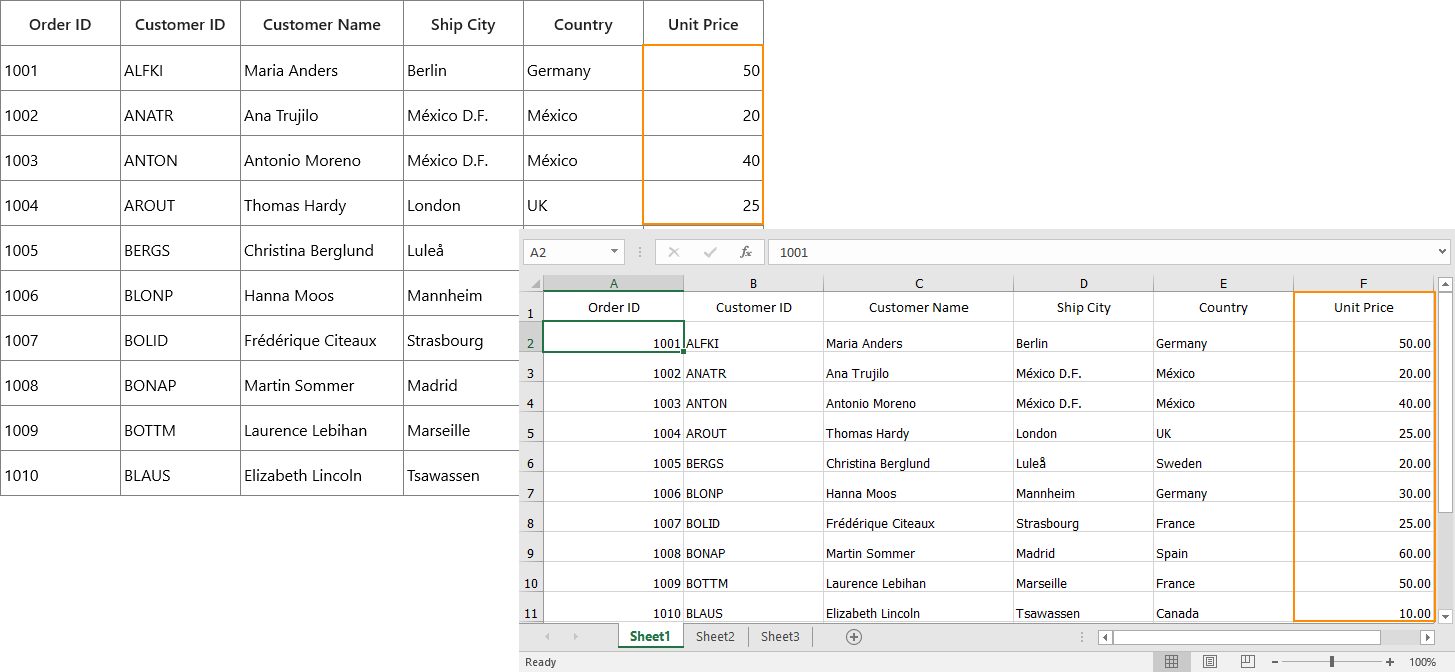Click the zoom in plus icon
The height and width of the screenshot is (672, 1455).
1390,662
